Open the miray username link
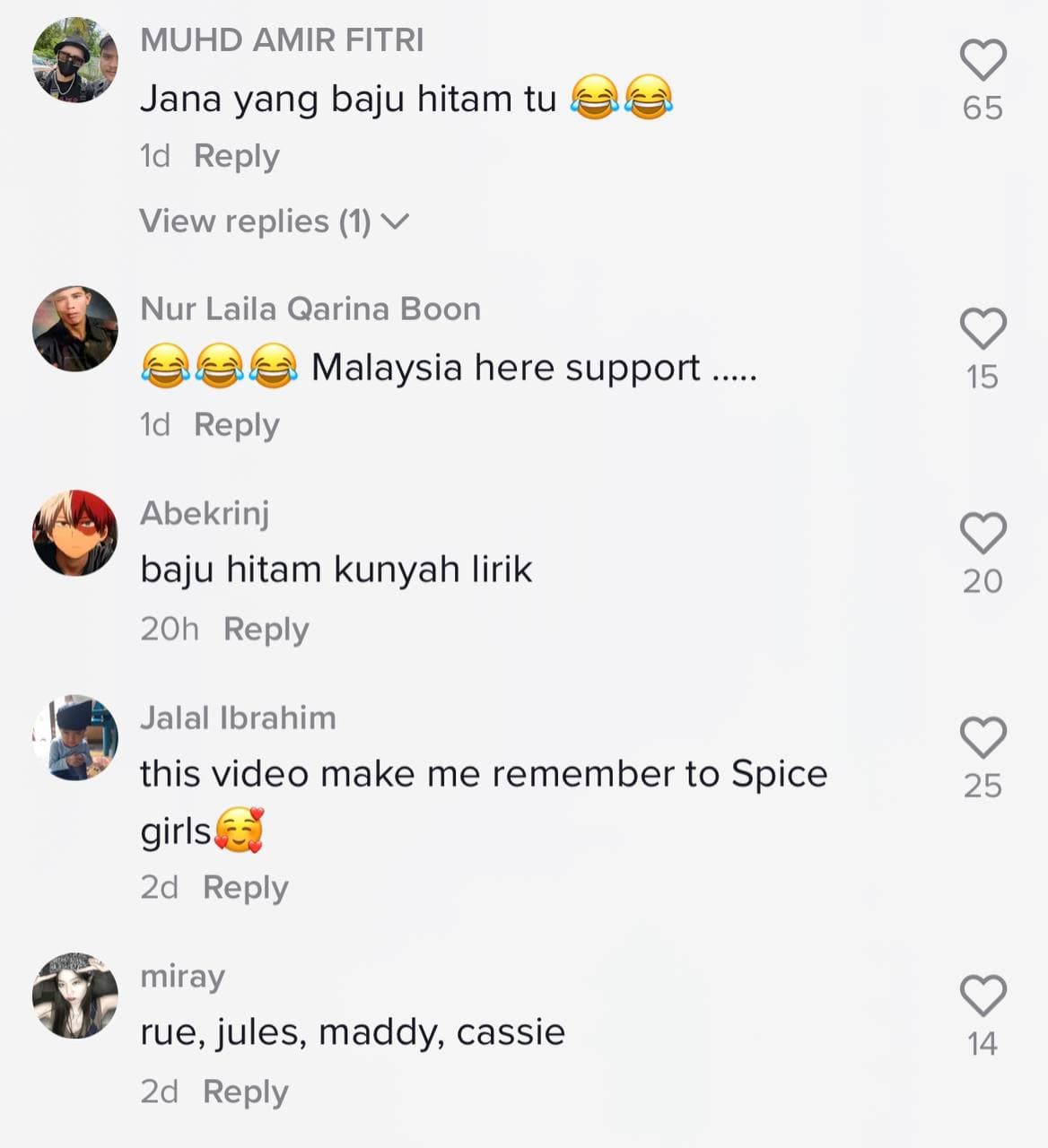 (x=182, y=976)
